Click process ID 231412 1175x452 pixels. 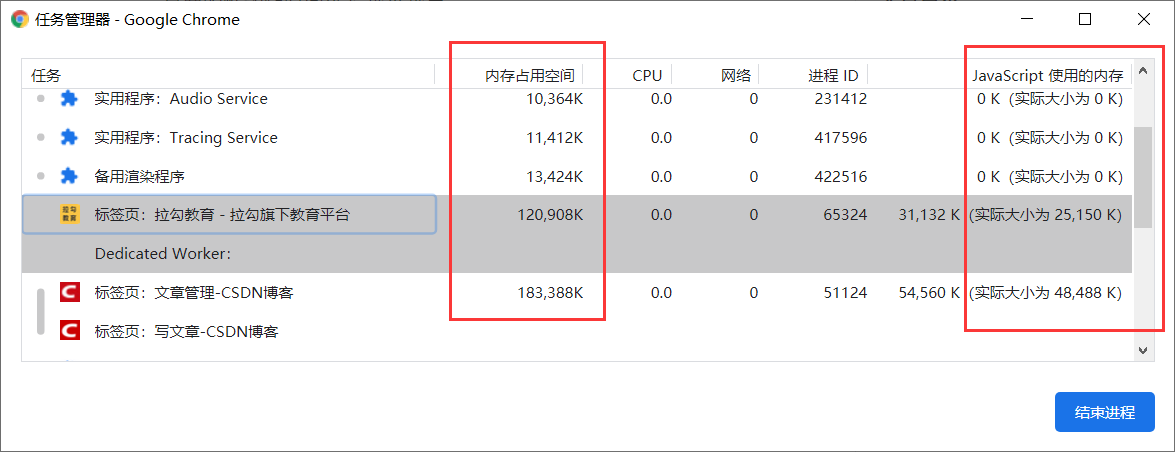tap(840, 98)
